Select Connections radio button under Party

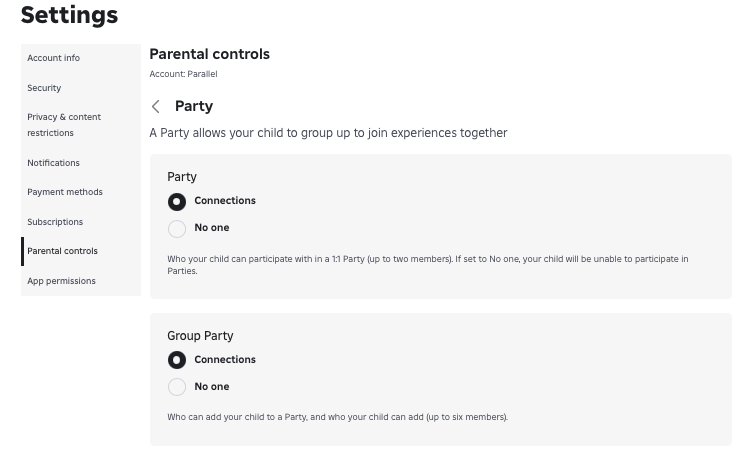[177, 202]
